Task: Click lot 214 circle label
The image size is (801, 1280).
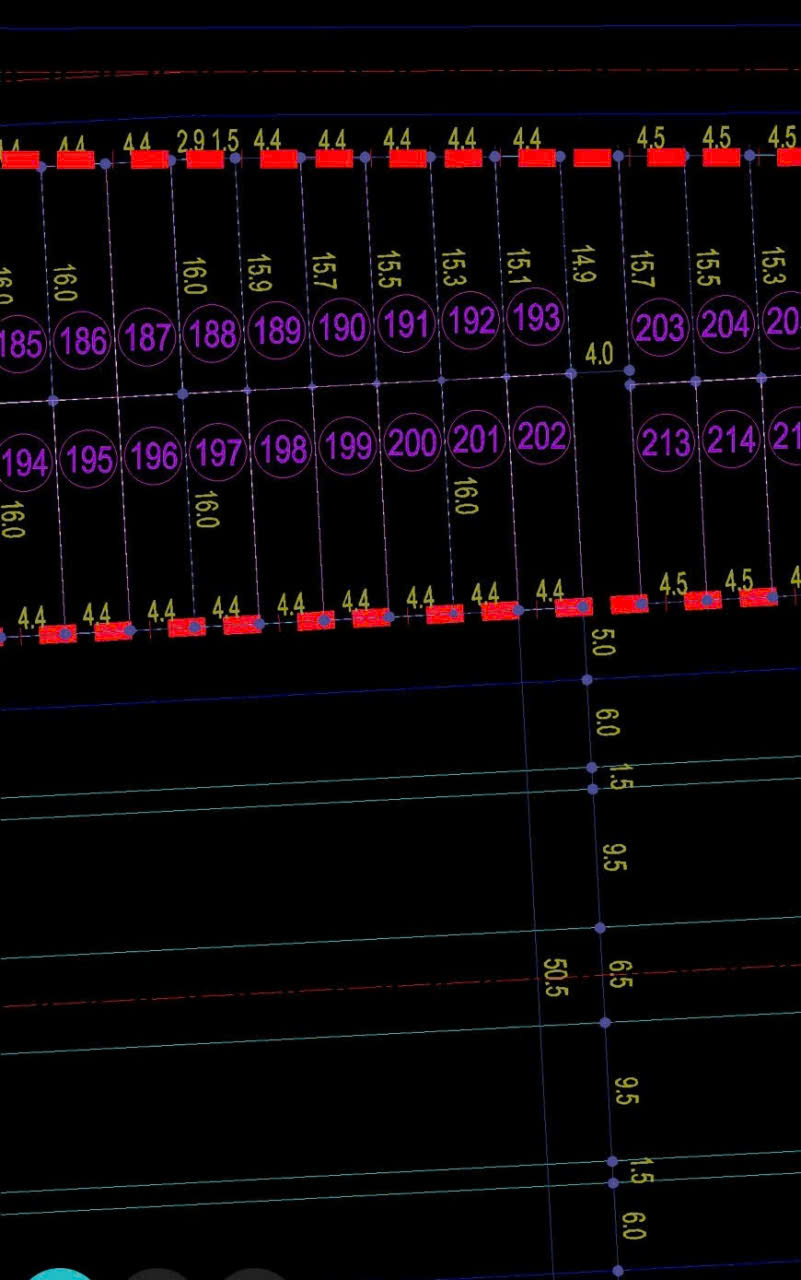Action: point(730,440)
